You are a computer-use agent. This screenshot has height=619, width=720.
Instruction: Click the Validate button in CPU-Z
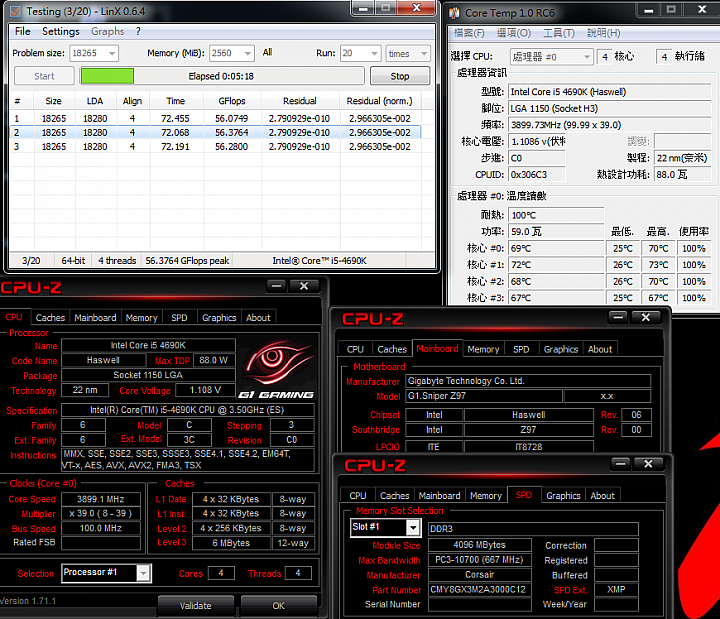coord(196,605)
